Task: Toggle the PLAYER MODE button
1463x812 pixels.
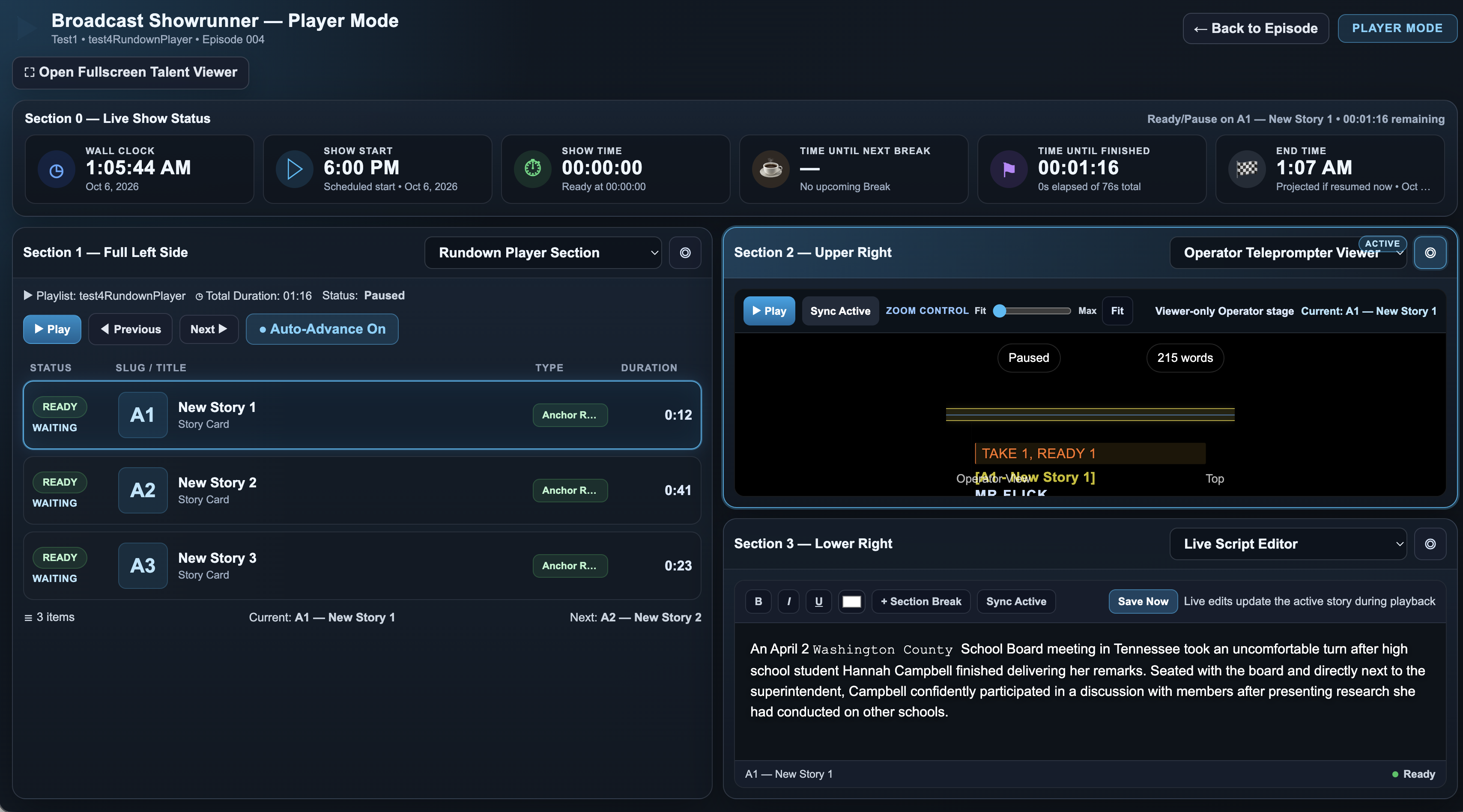Action: pos(1397,28)
